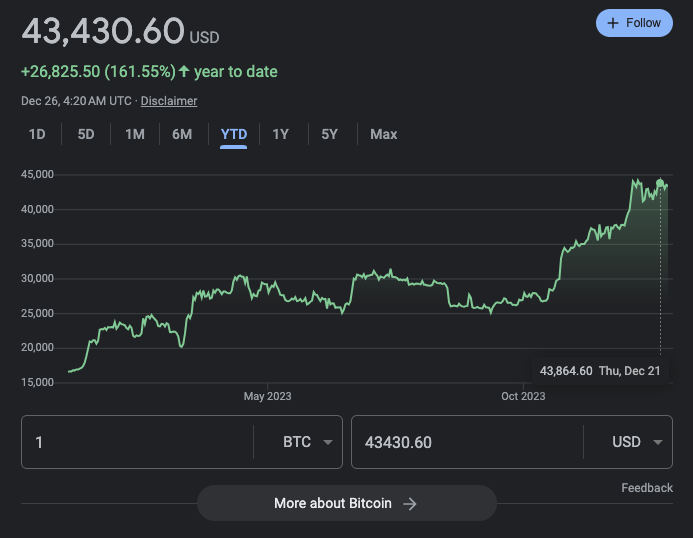Image resolution: width=693 pixels, height=538 pixels.
Task: Click the green up arrow beside year to date
Action: pos(184,71)
